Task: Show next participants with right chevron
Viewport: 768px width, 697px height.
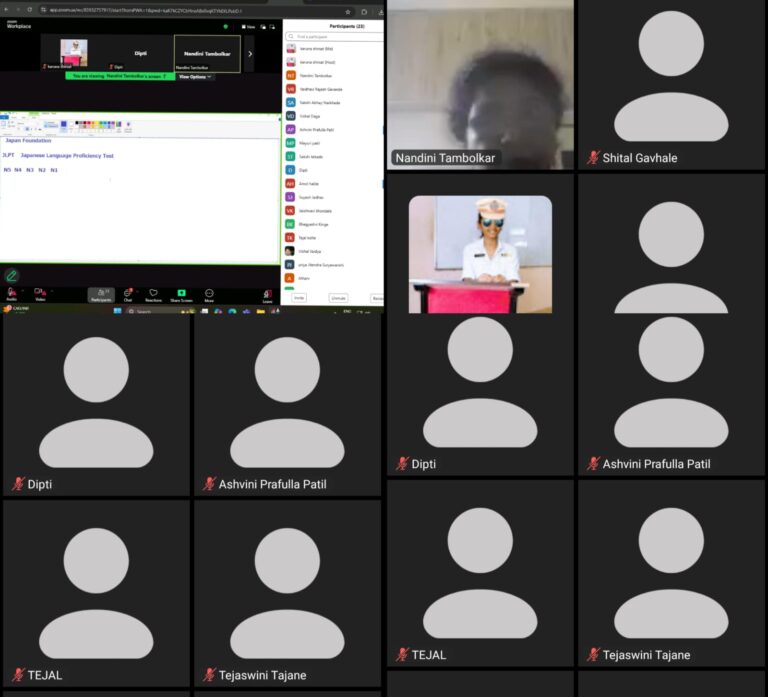Action: click(x=250, y=54)
